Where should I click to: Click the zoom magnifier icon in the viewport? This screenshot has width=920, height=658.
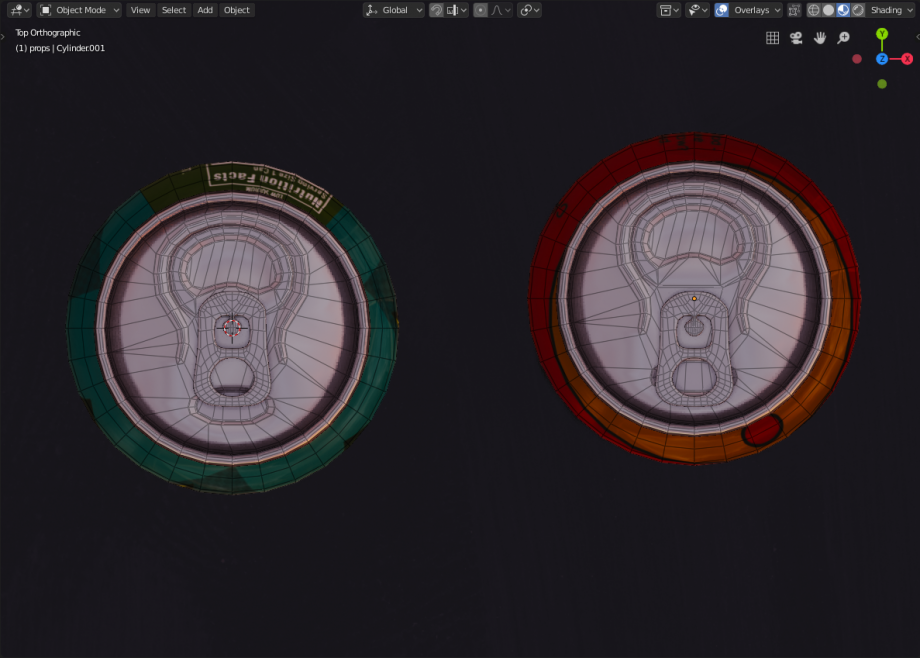tap(844, 37)
